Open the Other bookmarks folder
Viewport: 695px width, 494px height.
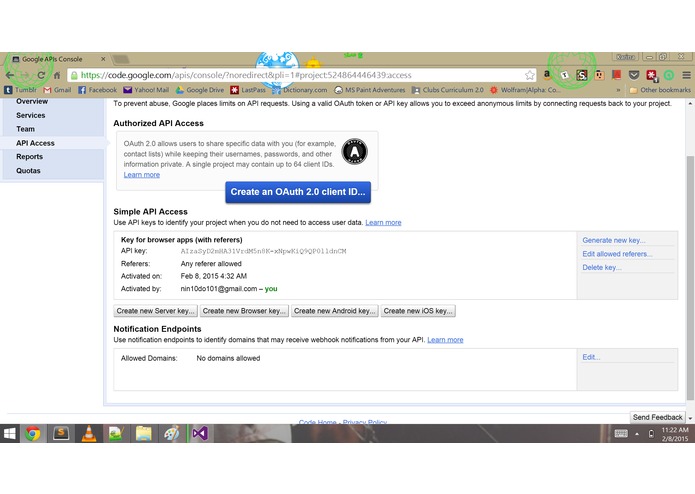[660, 90]
